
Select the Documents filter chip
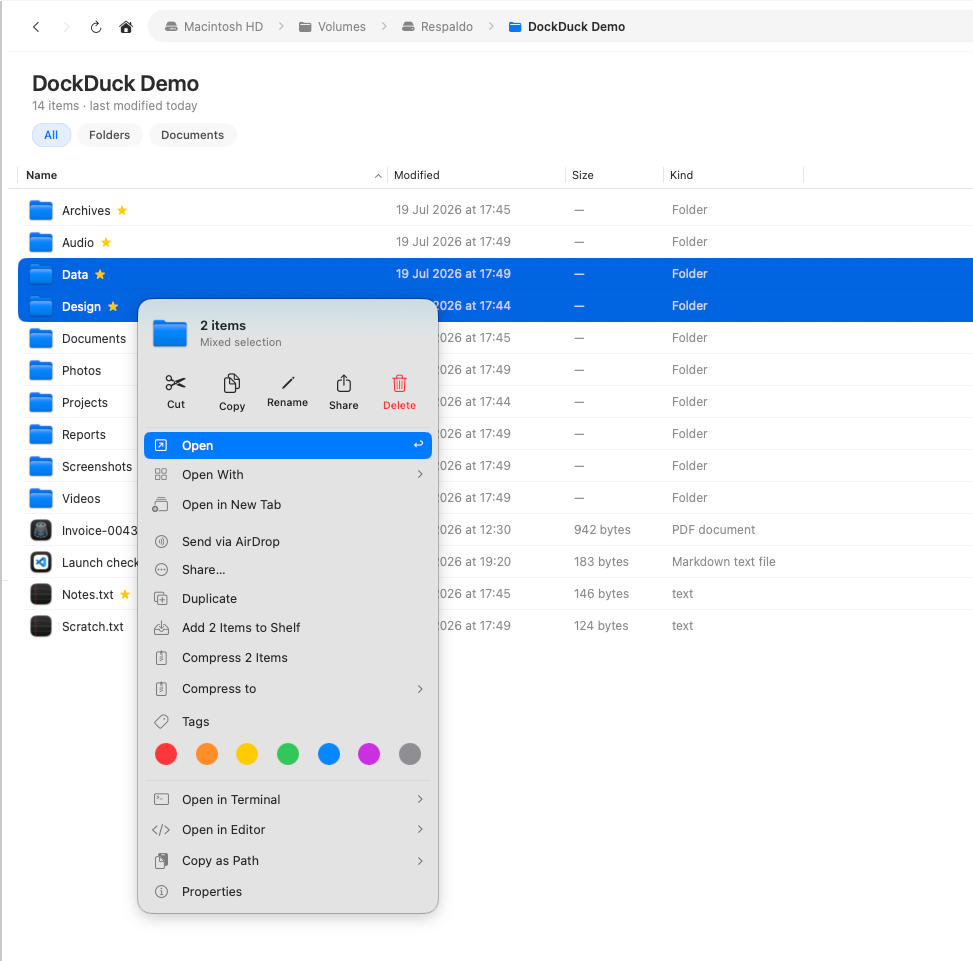point(192,135)
